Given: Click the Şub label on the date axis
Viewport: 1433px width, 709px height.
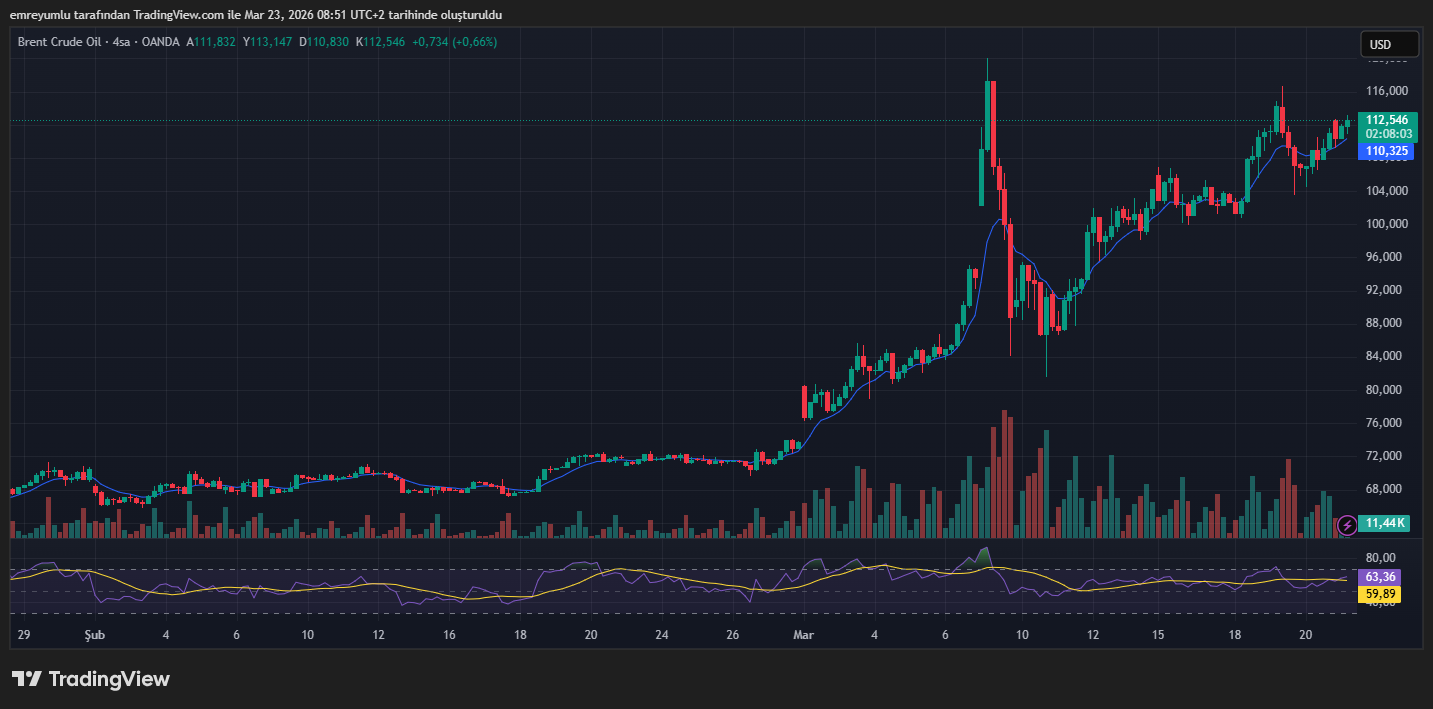Looking at the screenshot, I should tap(94, 635).
